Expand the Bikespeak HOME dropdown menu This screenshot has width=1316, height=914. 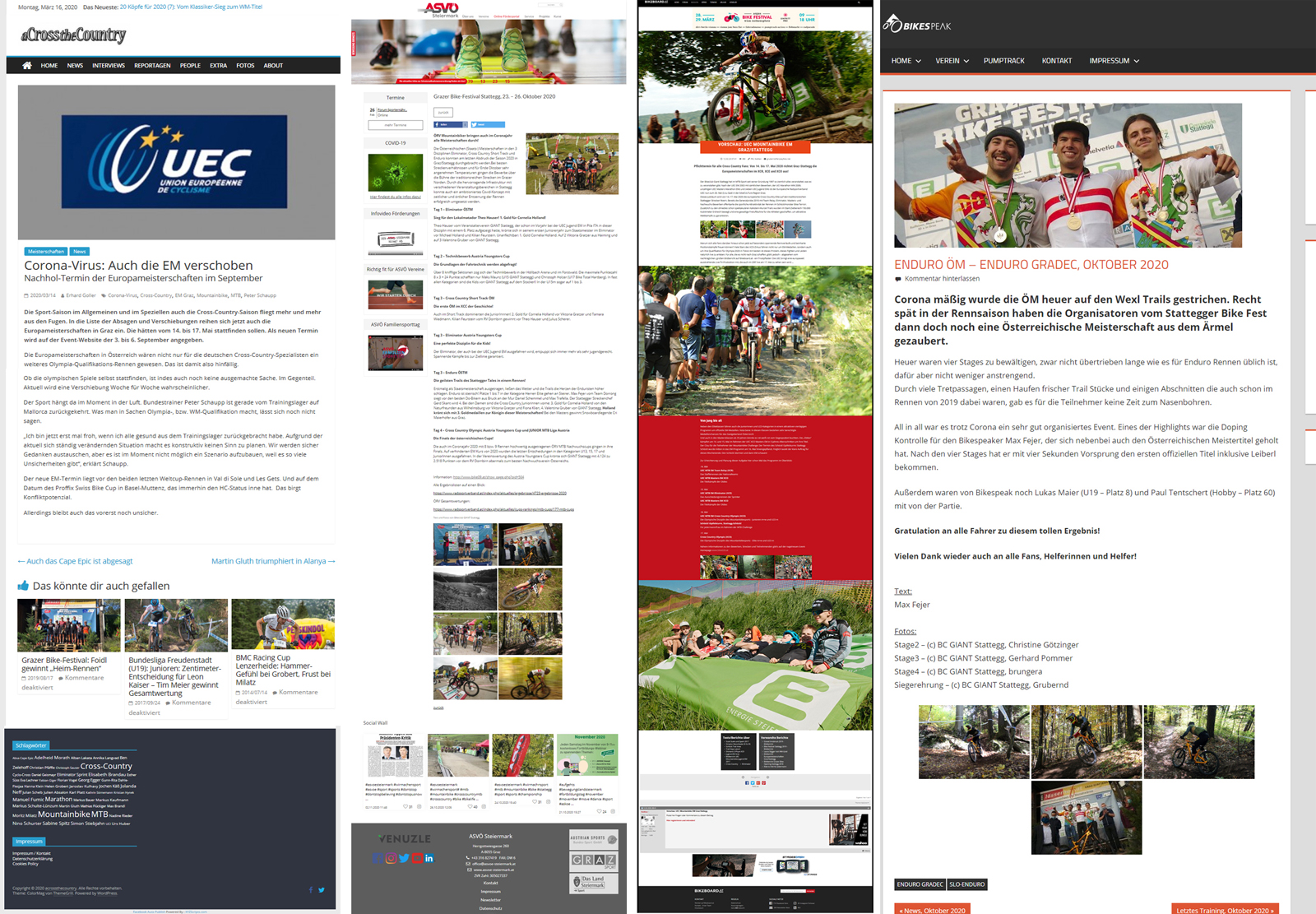(x=906, y=61)
